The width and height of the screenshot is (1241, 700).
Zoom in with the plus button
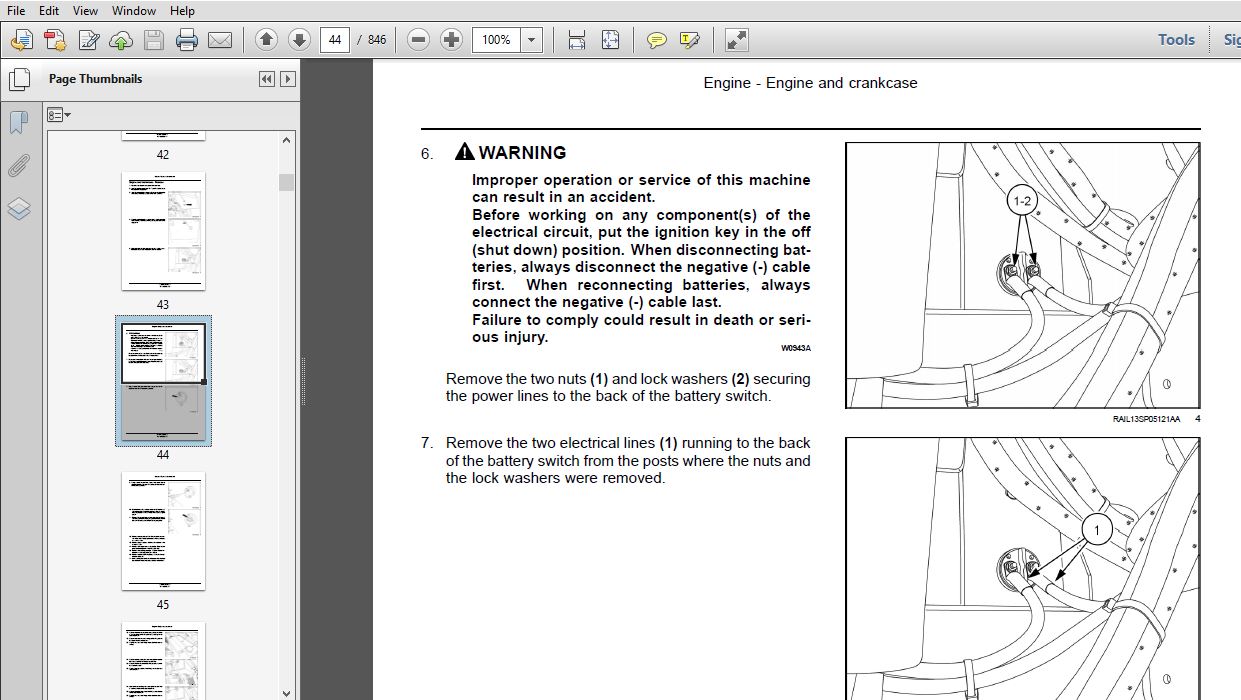click(x=452, y=40)
